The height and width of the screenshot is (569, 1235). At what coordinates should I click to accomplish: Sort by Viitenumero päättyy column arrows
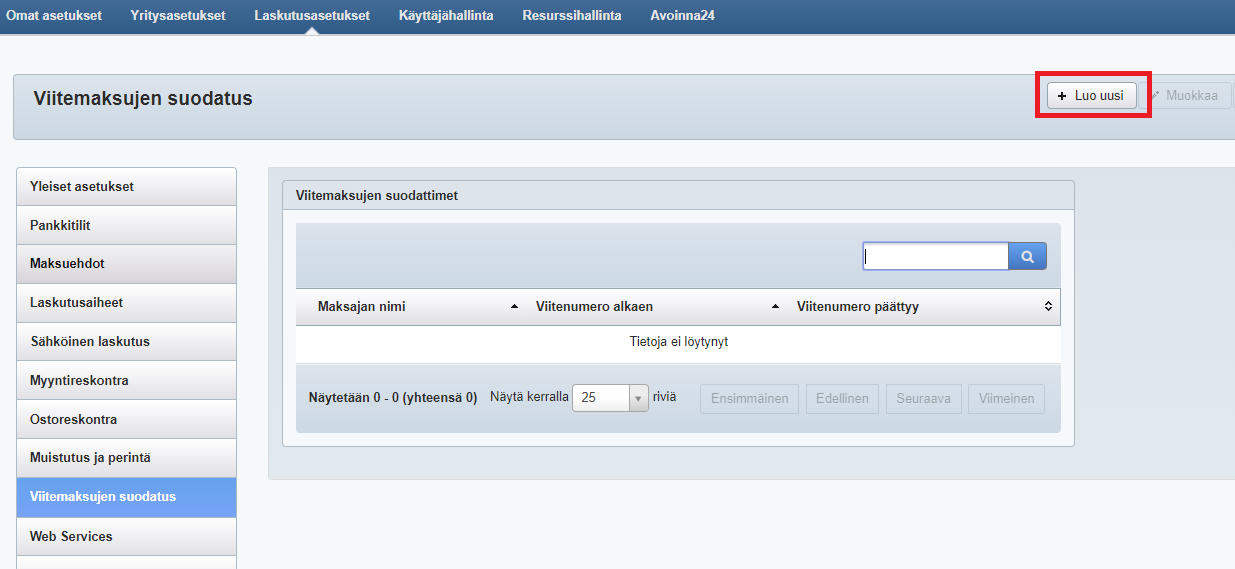(x=1048, y=307)
